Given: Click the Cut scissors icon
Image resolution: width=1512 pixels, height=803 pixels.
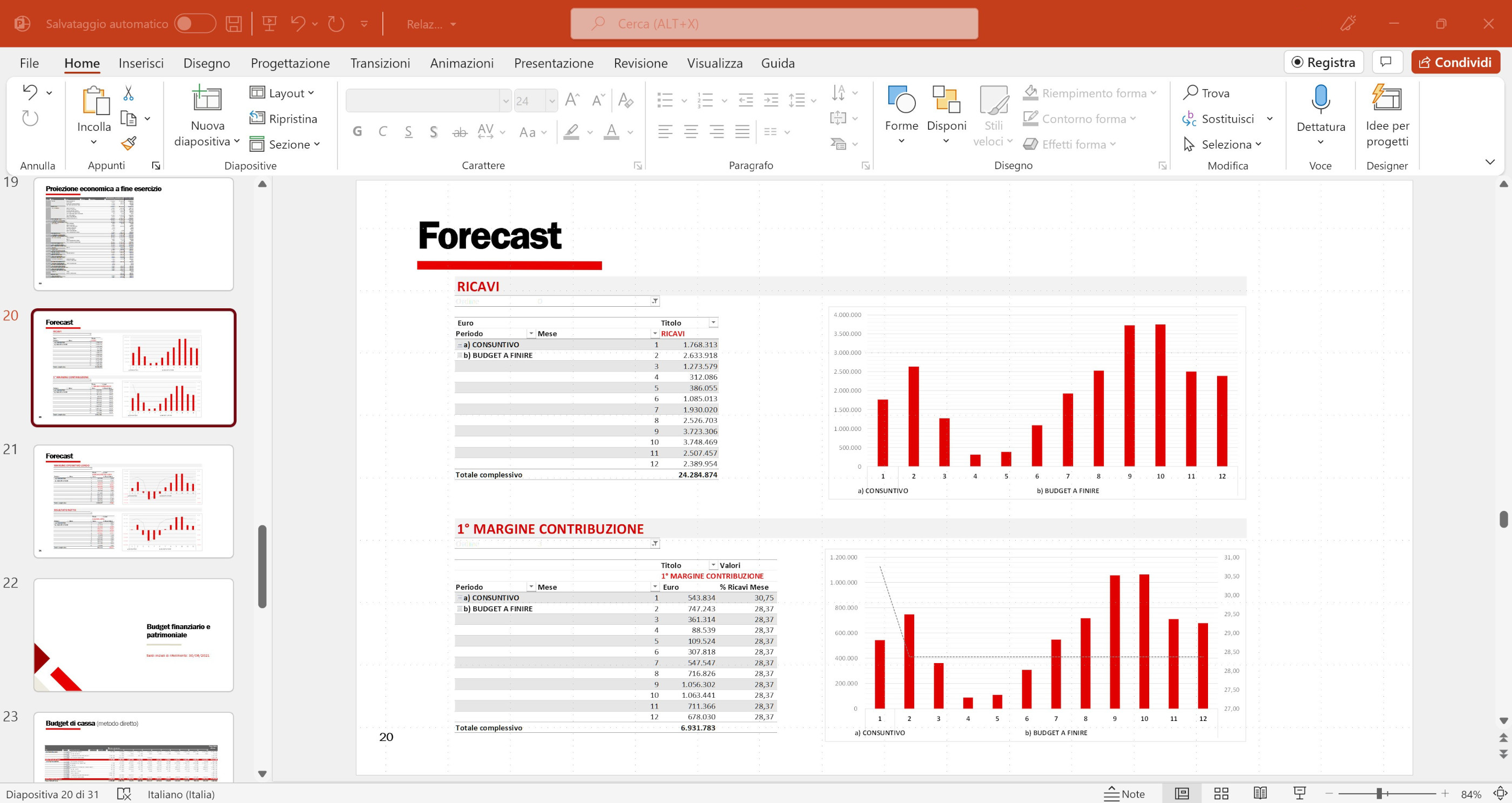Looking at the screenshot, I should (129, 93).
